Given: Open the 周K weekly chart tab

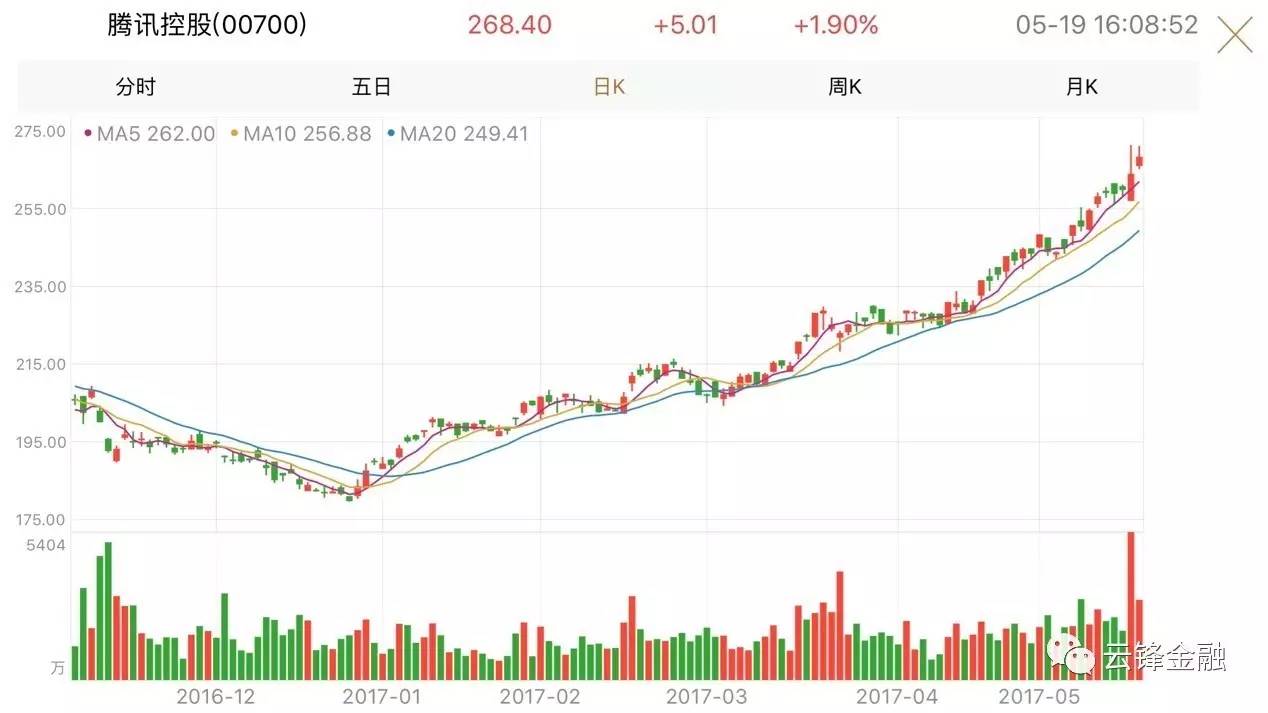Looking at the screenshot, I should (845, 87).
